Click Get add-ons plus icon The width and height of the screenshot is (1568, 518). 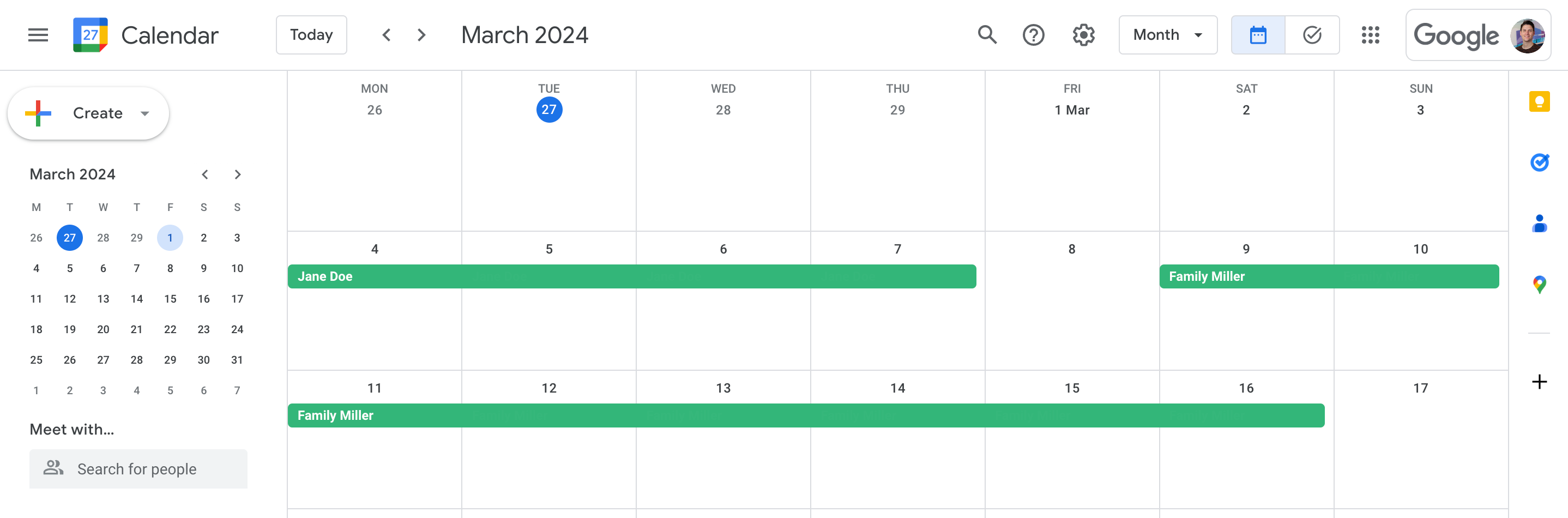pyautogui.click(x=1539, y=382)
